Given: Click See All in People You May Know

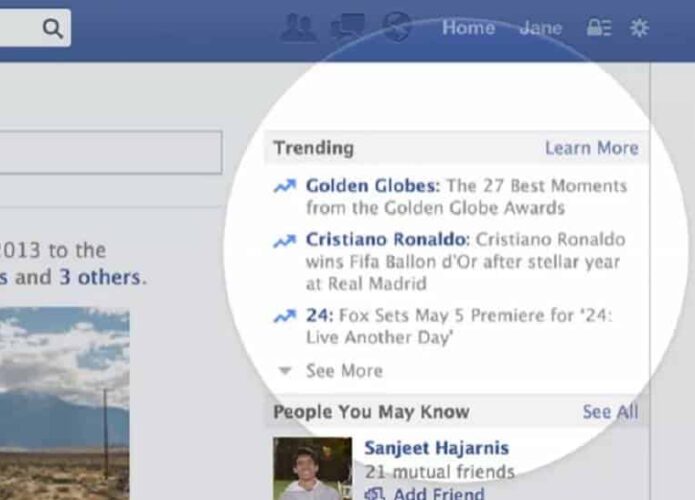Looking at the screenshot, I should click(x=611, y=412).
